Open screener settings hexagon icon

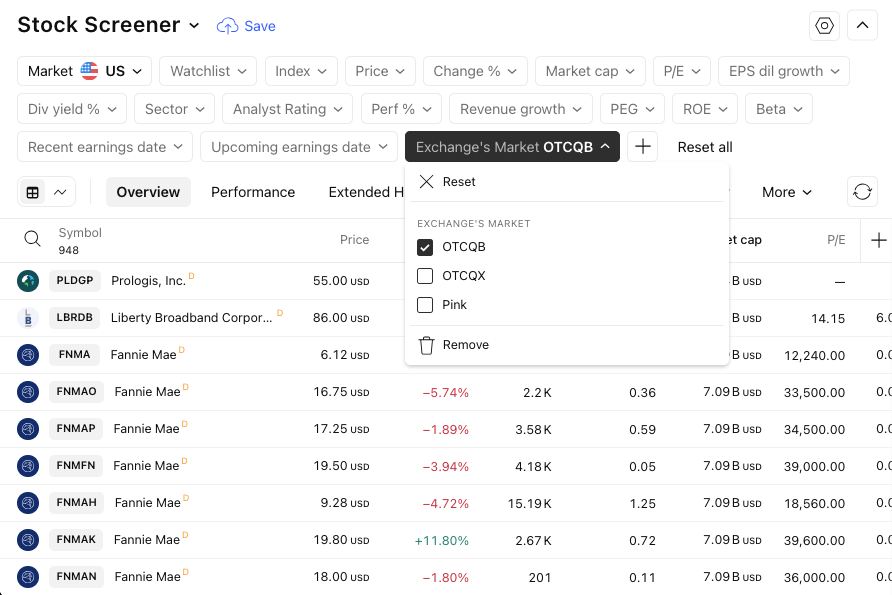click(x=824, y=26)
